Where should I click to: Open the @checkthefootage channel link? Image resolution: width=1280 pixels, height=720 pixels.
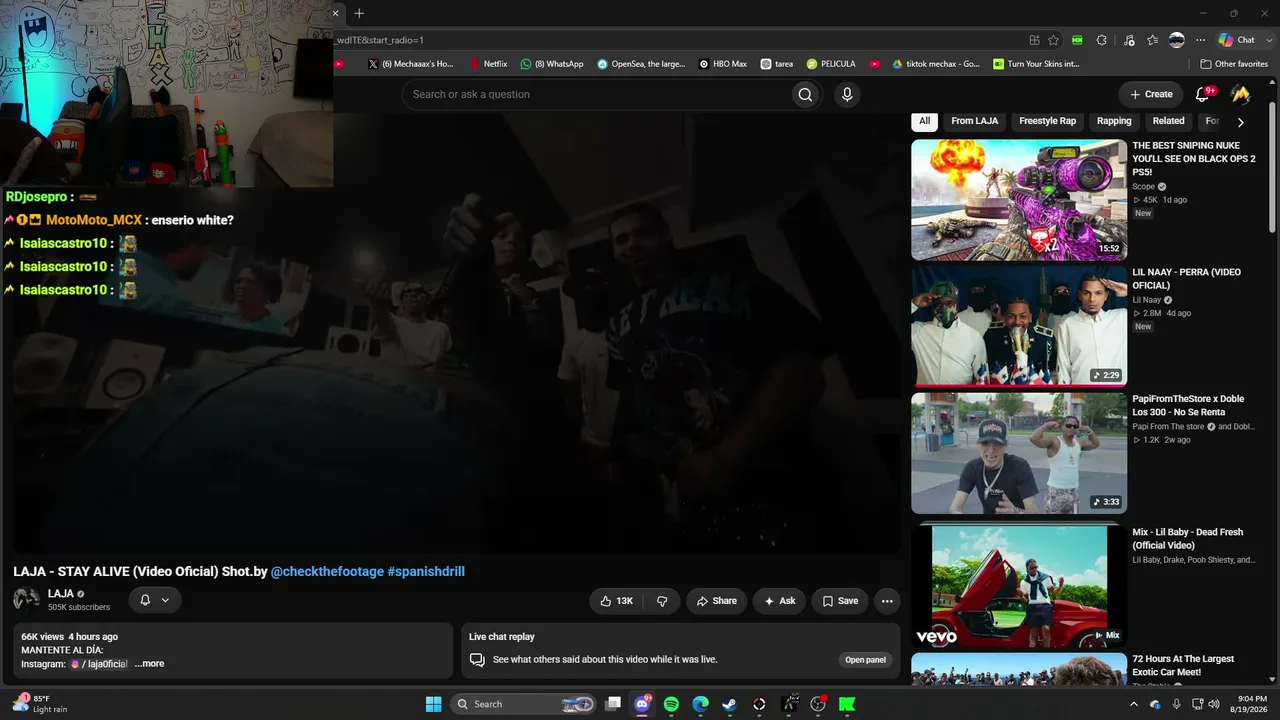tap(327, 572)
